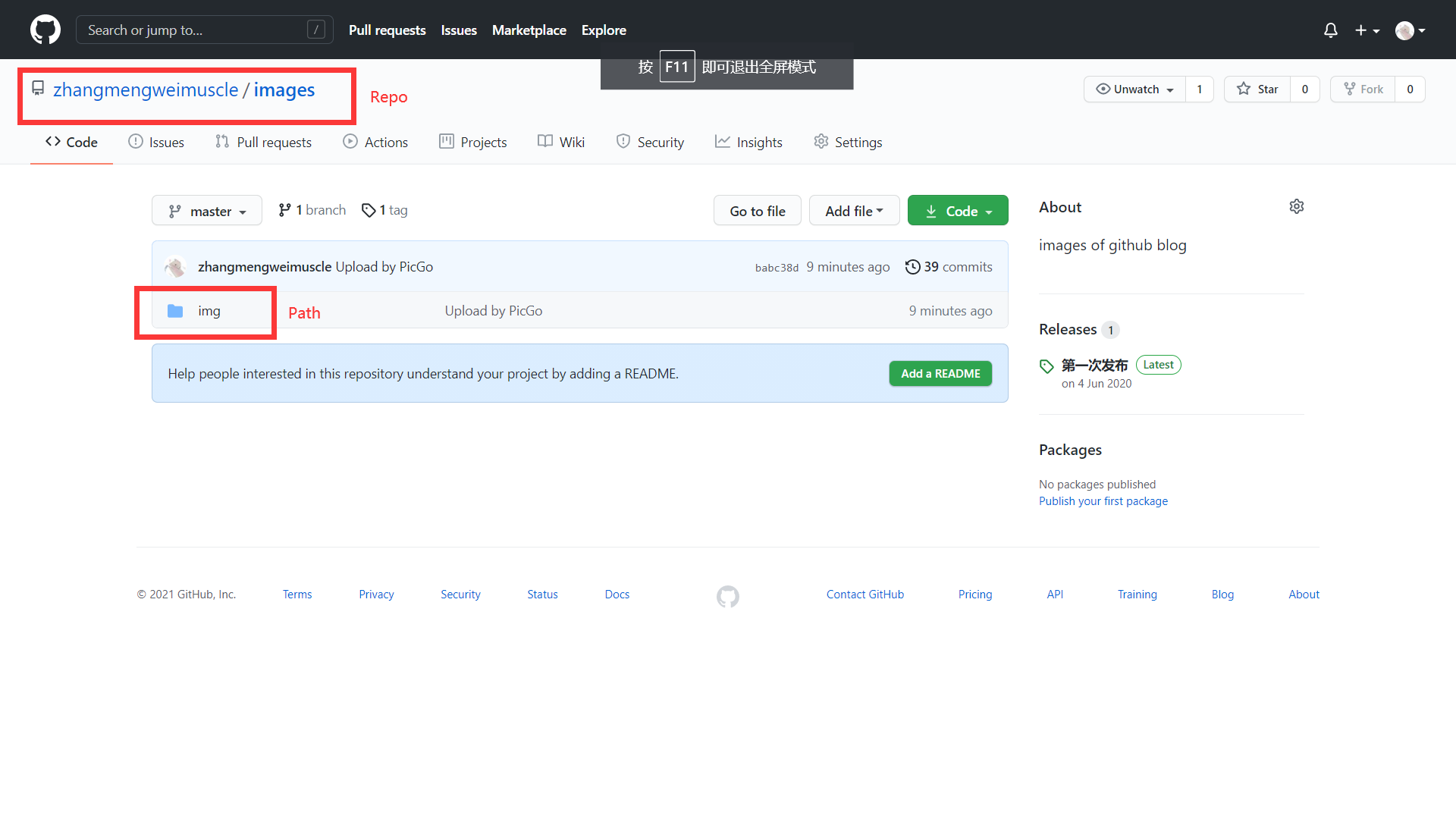Open Contact GitHub link
The width and height of the screenshot is (1456, 819).
pyautogui.click(x=865, y=595)
